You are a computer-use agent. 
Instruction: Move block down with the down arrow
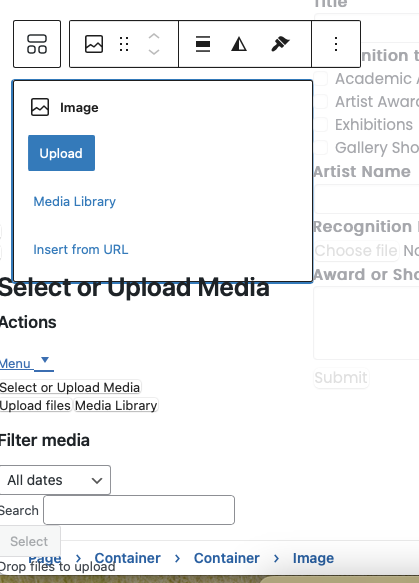[x=154, y=52]
